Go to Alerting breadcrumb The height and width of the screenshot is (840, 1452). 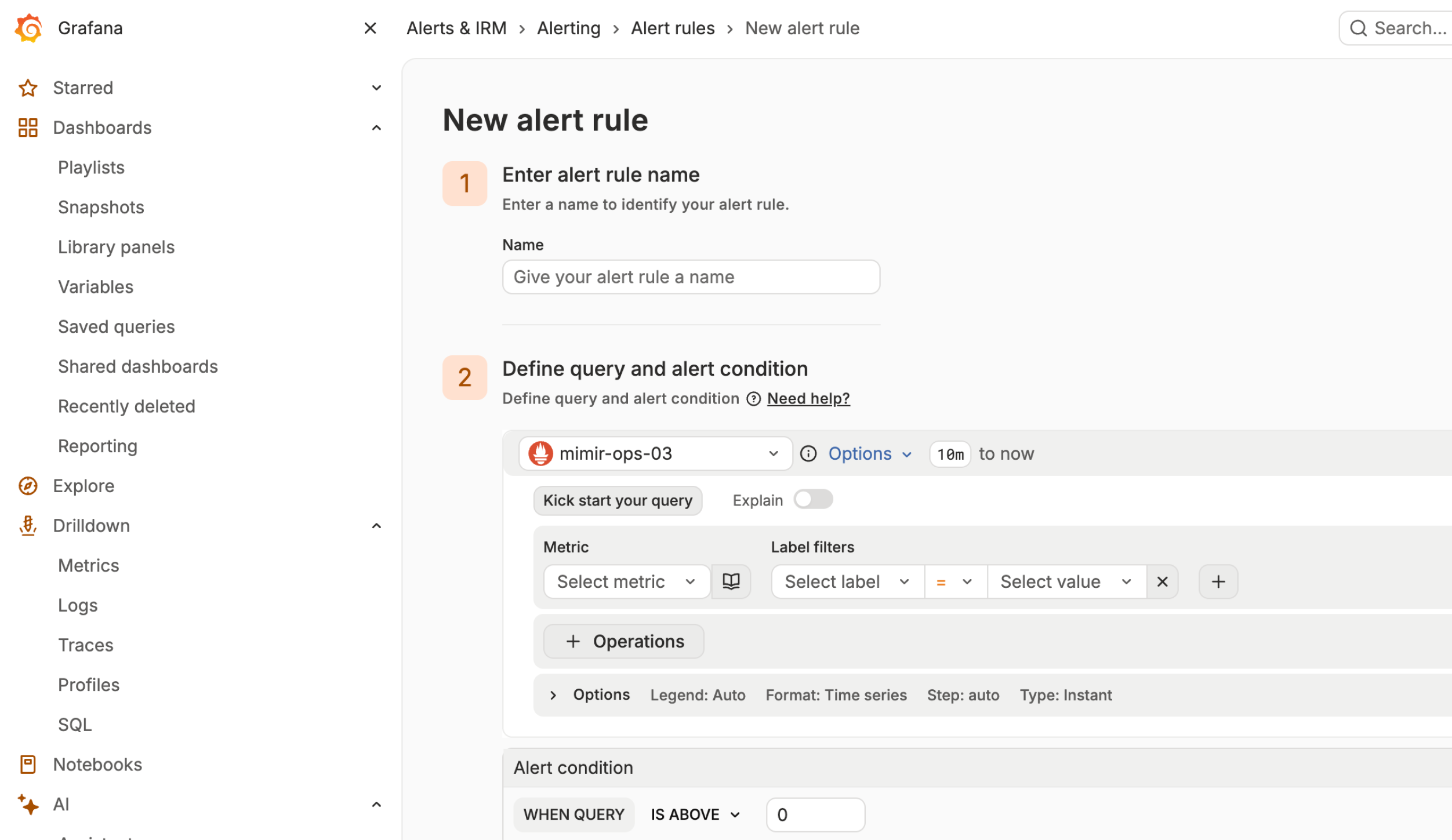(568, 28)
